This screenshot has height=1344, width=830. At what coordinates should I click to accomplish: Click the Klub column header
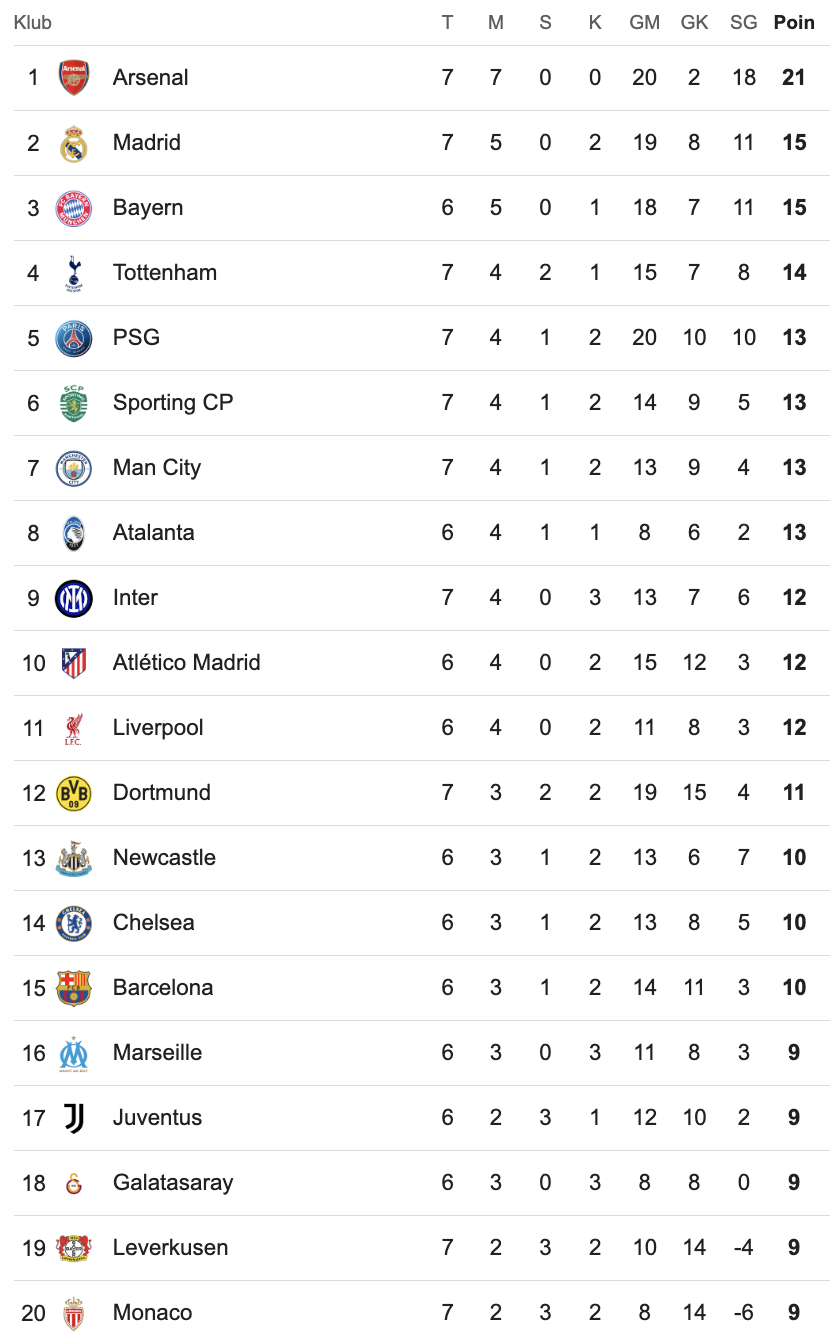(x=33, y=23)
